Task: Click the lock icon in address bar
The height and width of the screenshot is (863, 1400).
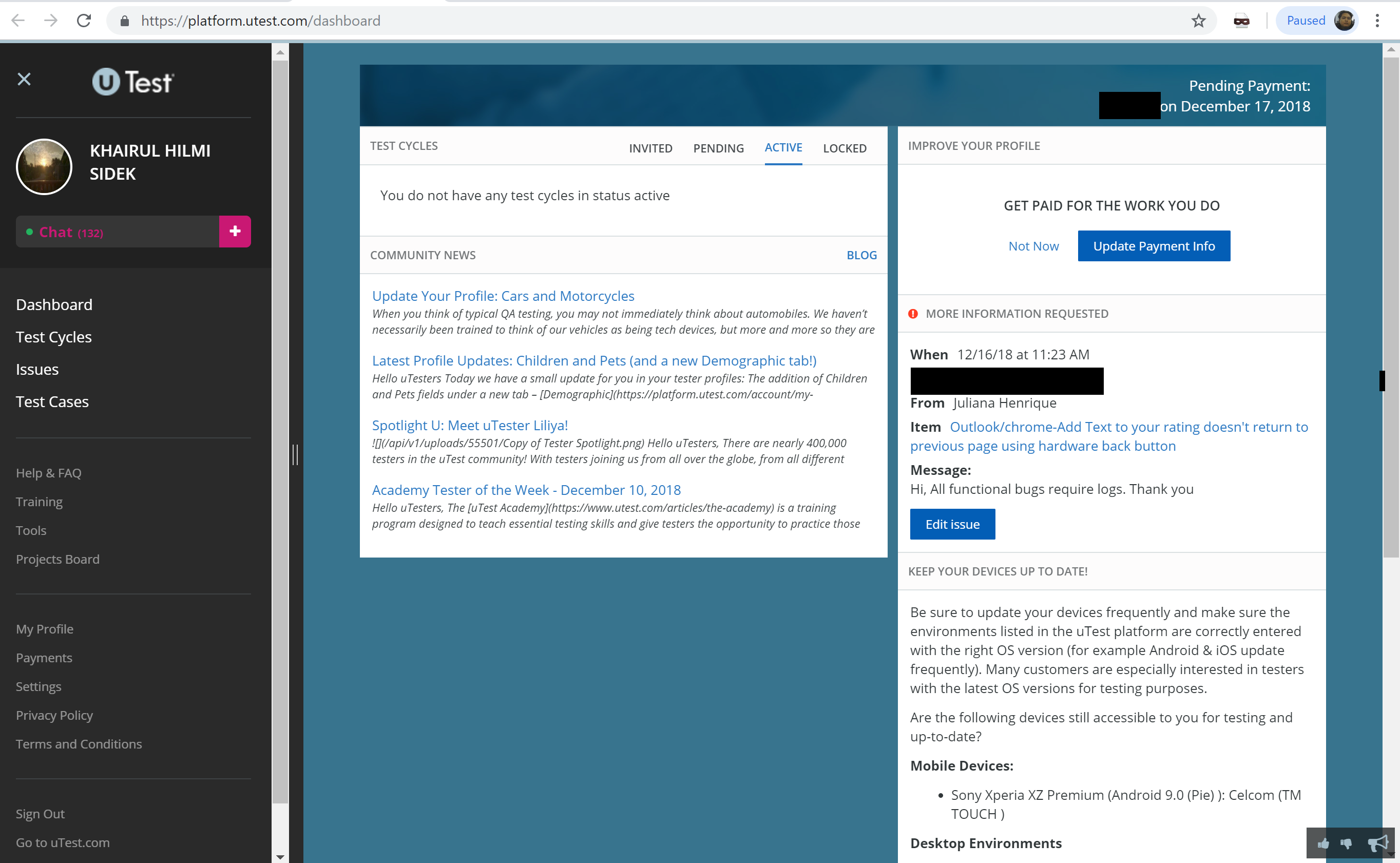Action: coord(124,21)
